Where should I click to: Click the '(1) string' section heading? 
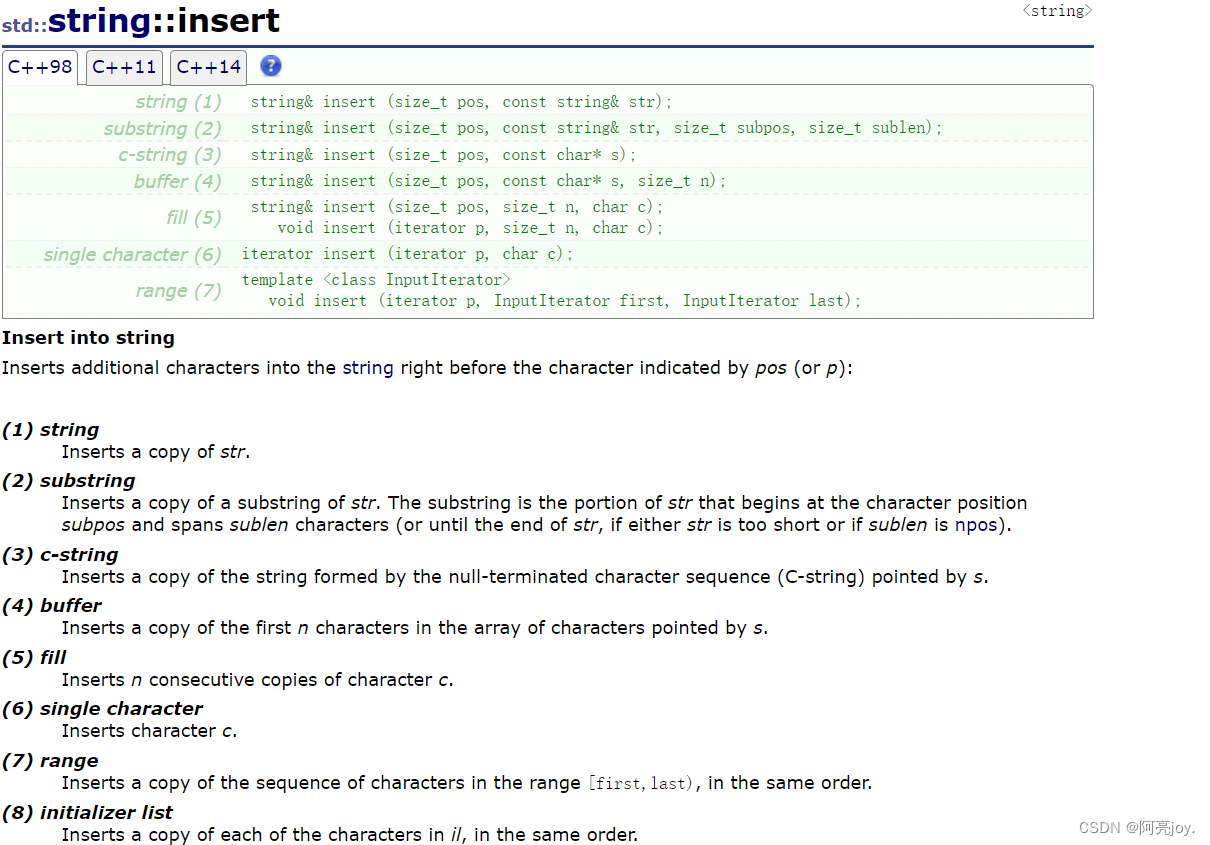click(51, 430)
